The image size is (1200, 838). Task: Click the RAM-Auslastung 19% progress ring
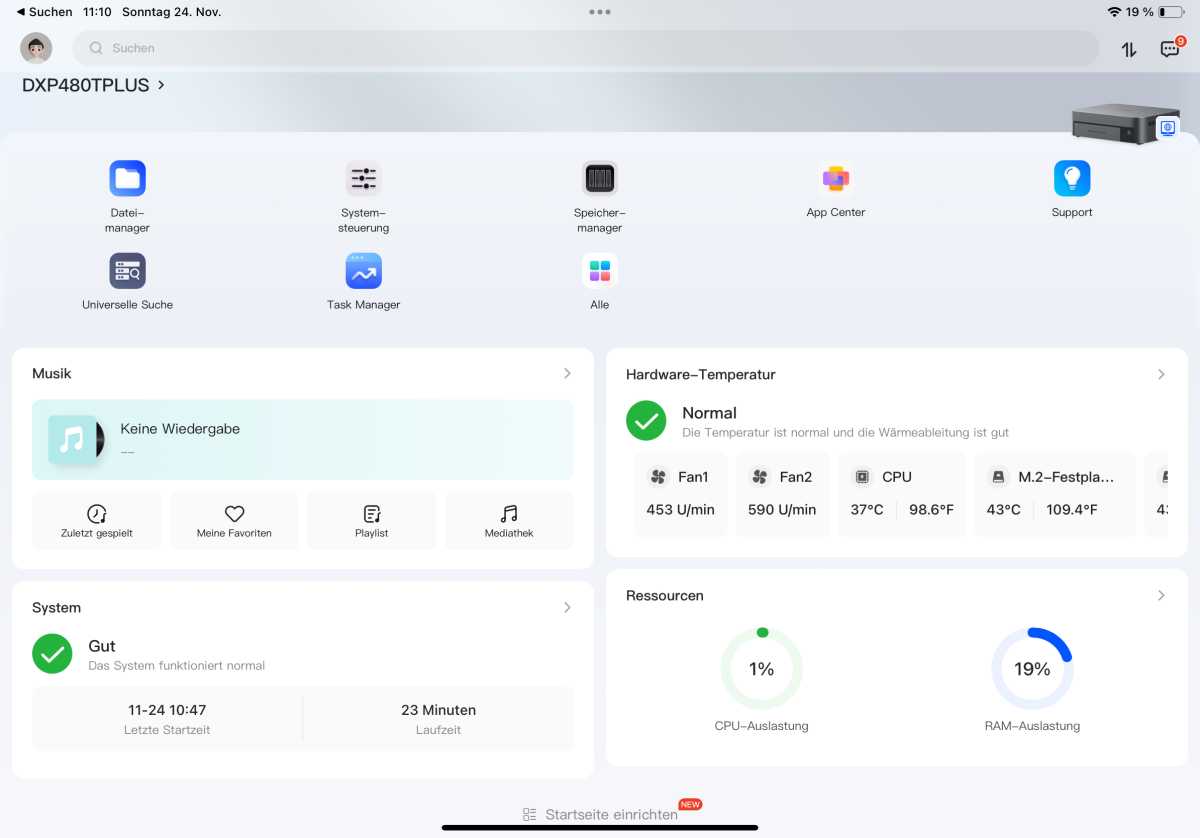[x=1032, y=668]
